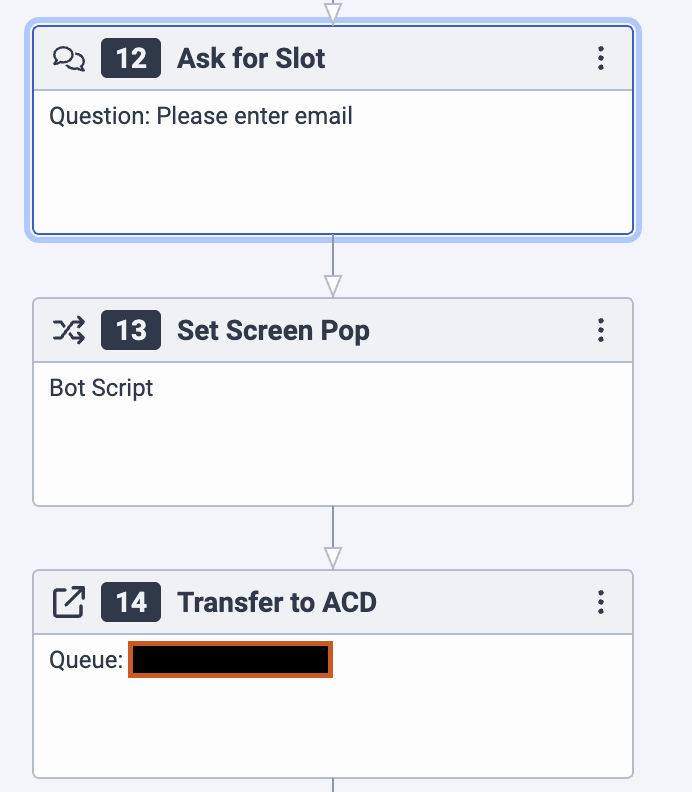Click step number badge 12

click(x=131, y=58)
